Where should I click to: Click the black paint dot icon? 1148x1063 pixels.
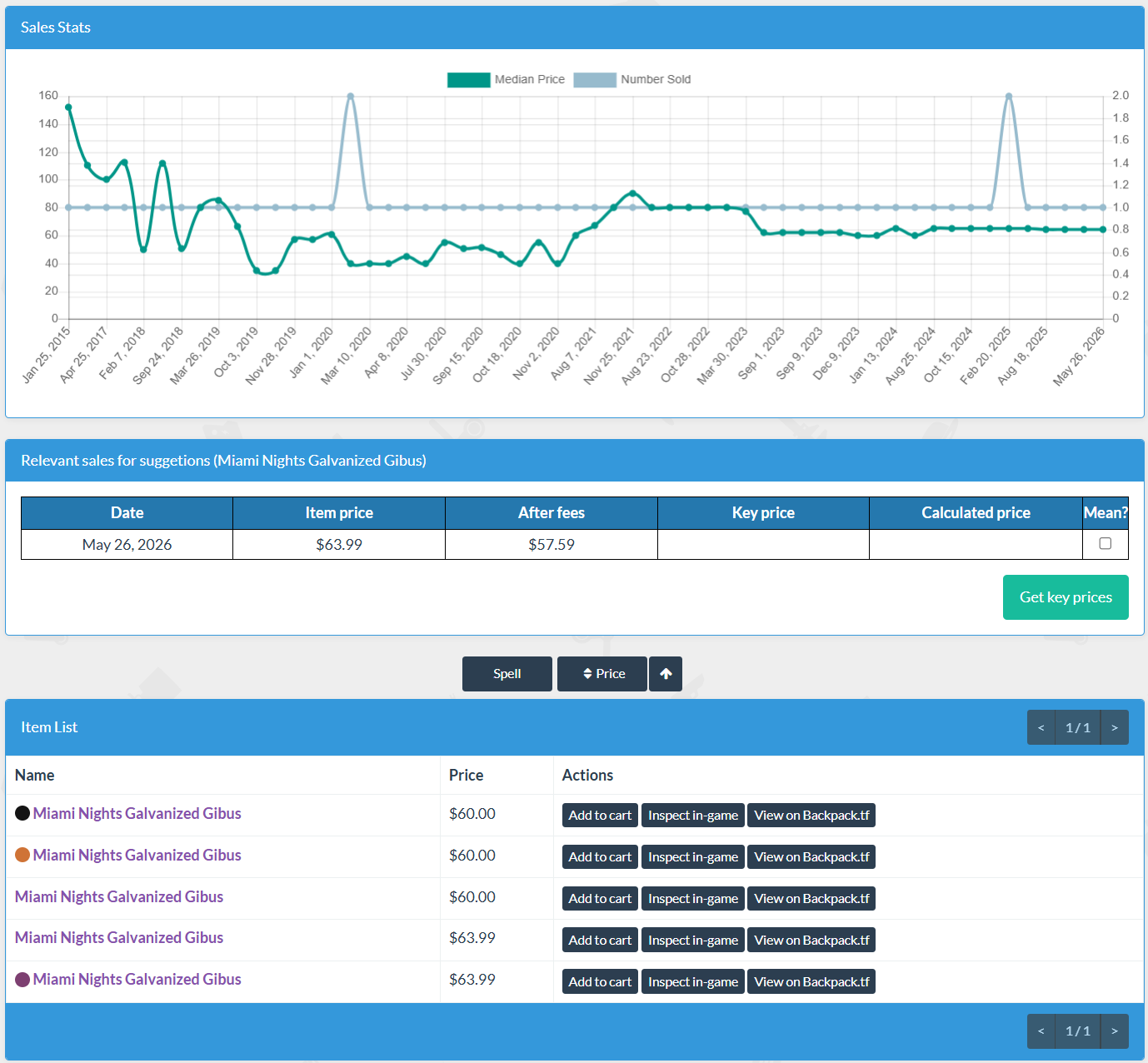pos(22,813)
